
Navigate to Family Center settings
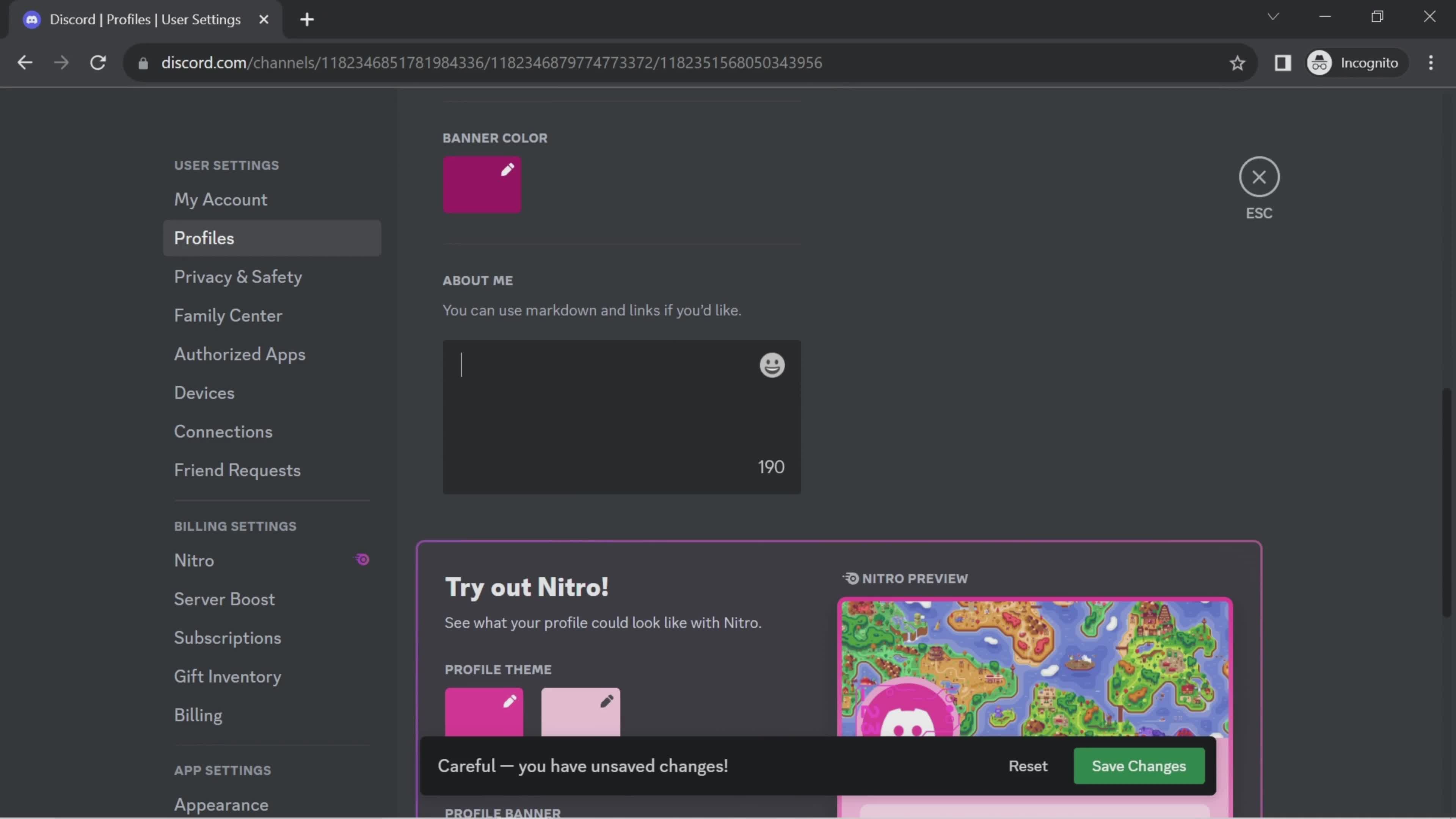(x=228, y=316)
